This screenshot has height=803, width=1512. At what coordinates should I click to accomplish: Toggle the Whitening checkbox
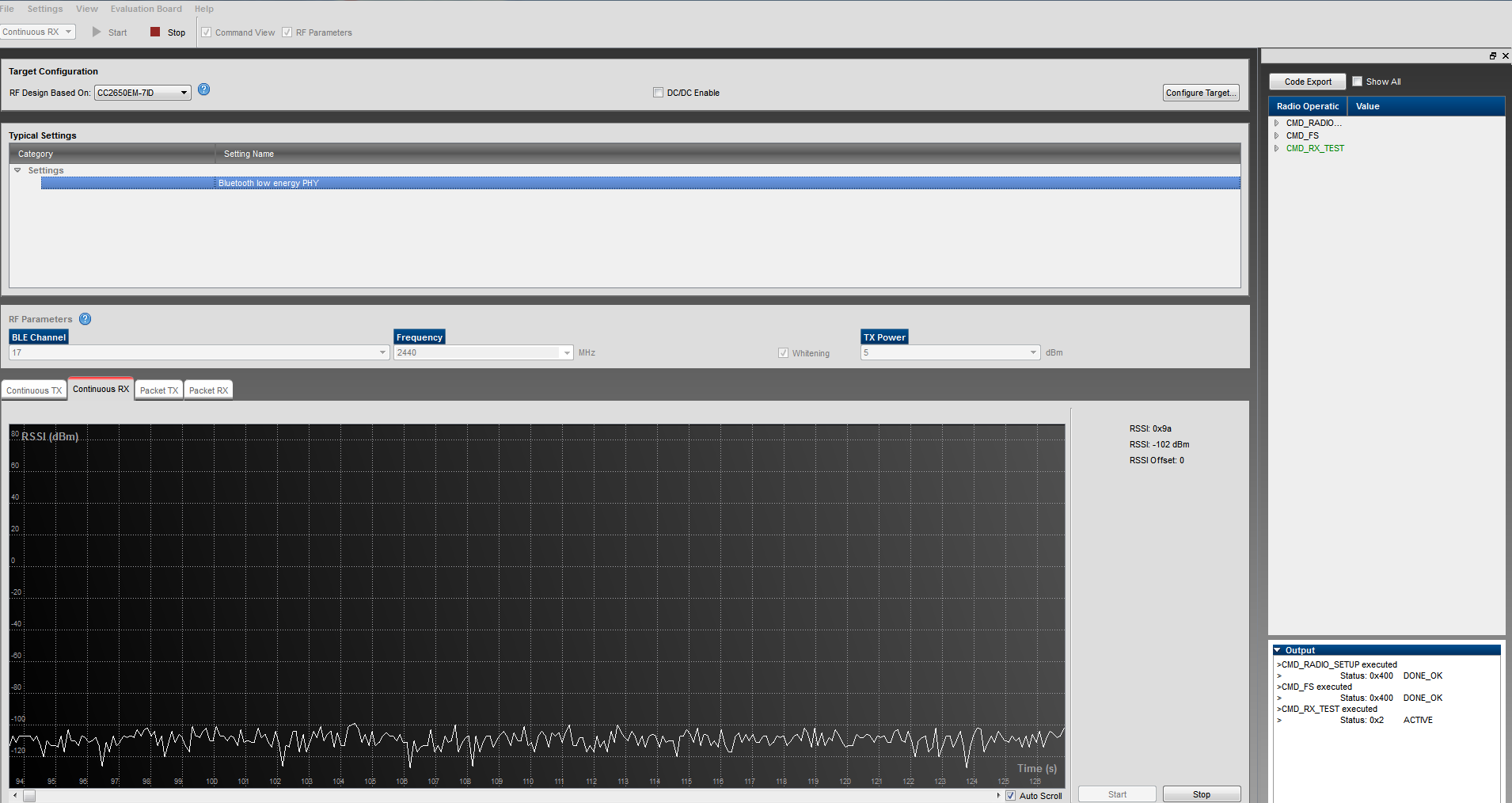(x=783, y=353)
